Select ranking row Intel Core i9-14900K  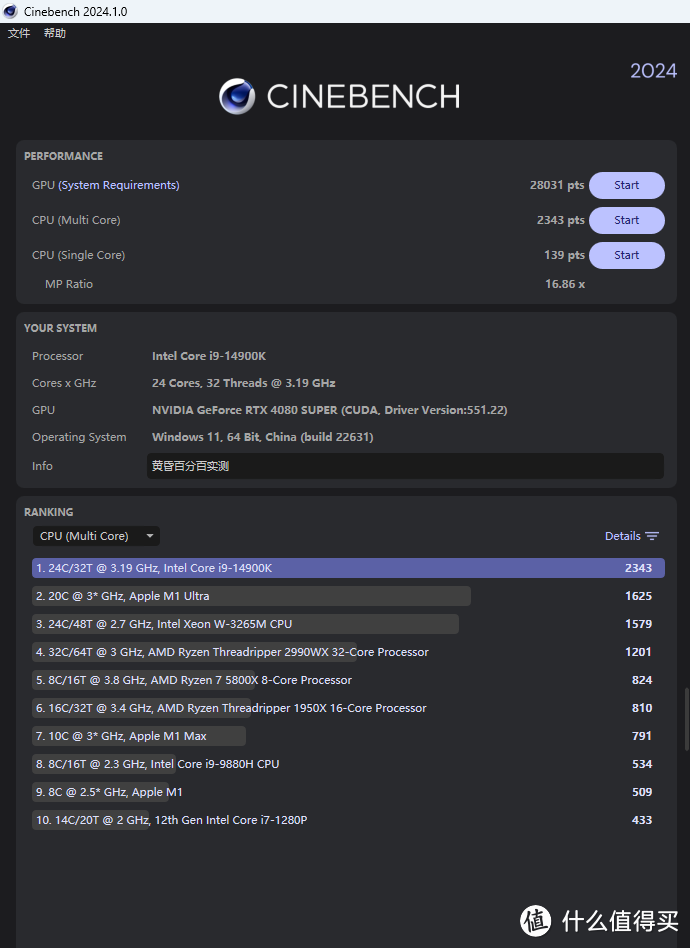(348, 568)
